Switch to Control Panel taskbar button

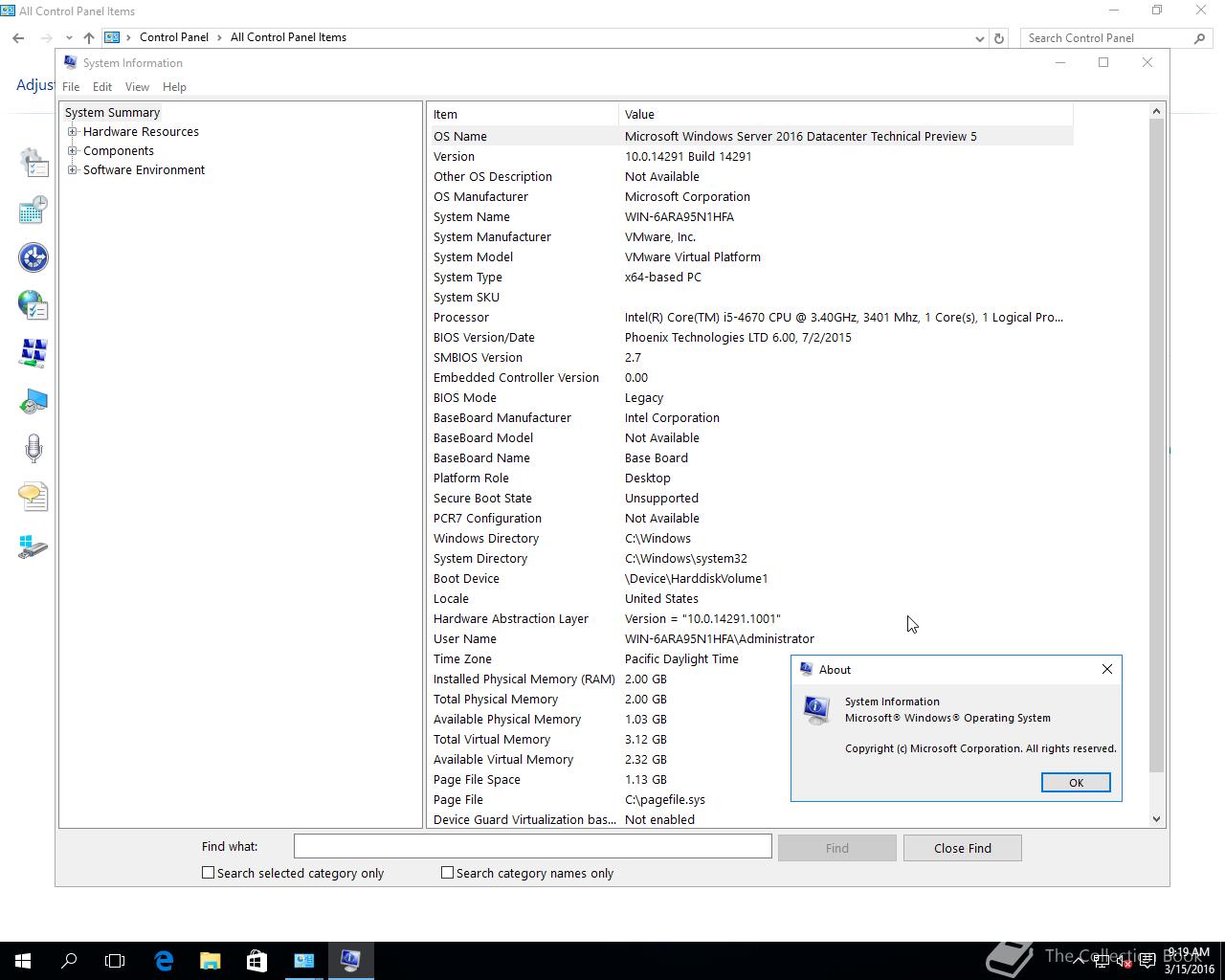click(x=303, y=961)
